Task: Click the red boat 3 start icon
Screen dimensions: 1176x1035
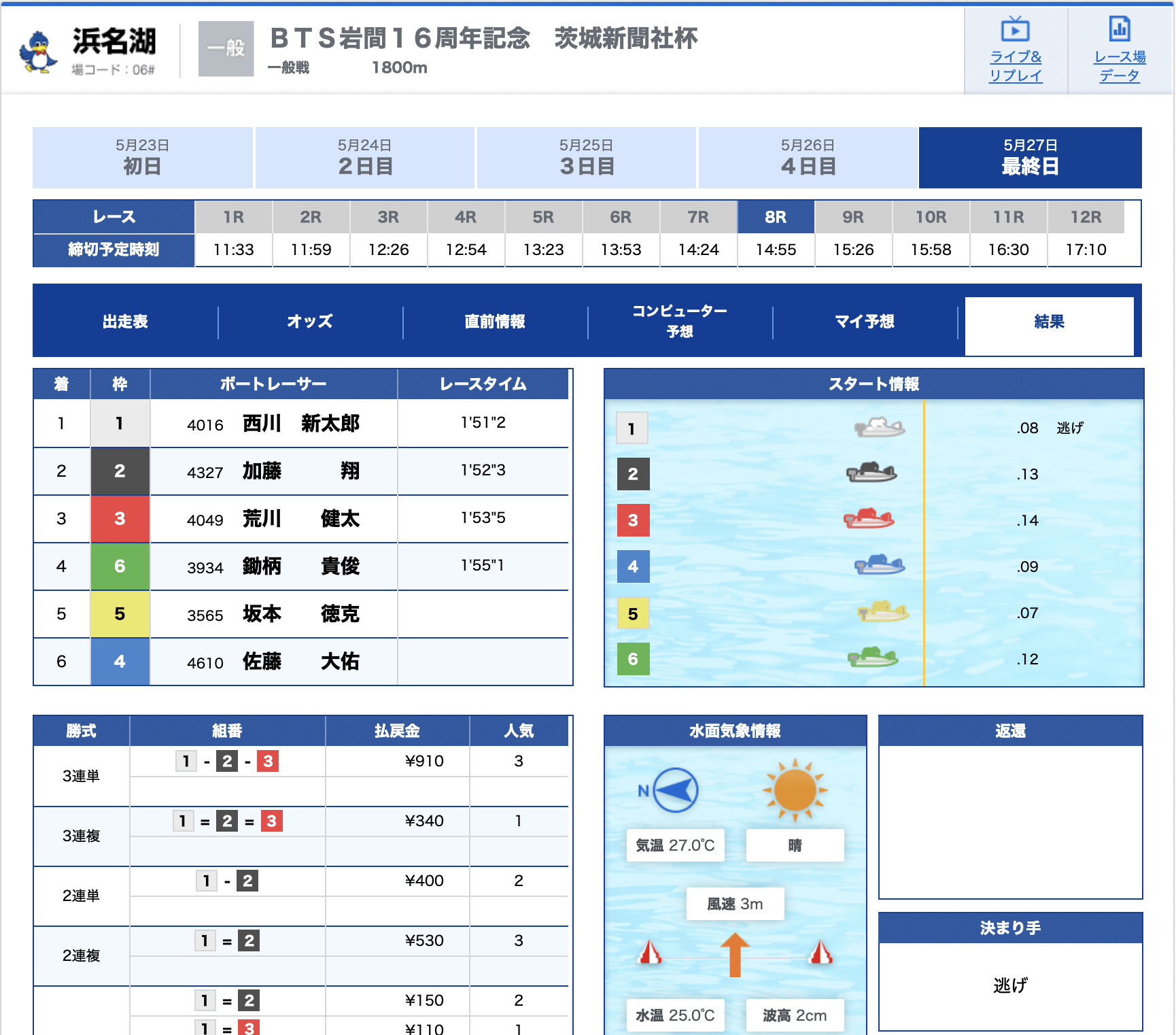Action: (869, 519)
